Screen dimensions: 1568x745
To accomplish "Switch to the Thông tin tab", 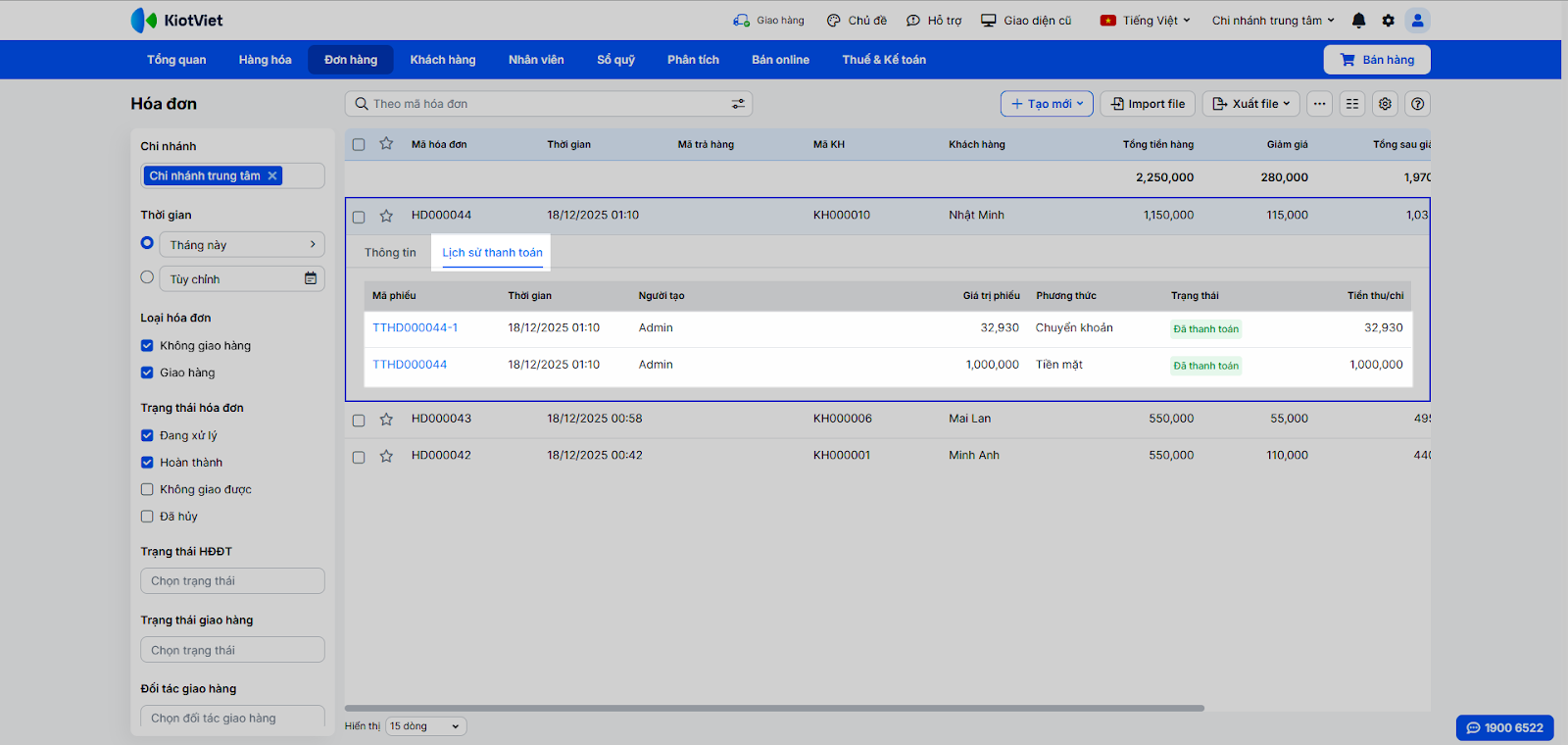I will pos(390,253).
